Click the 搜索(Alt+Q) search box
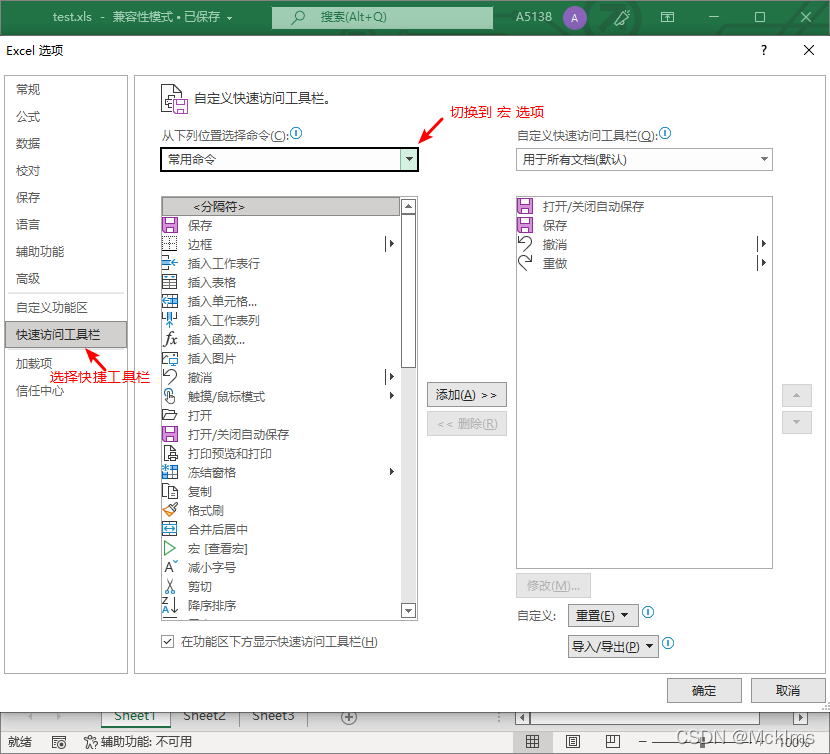 (x=382, y=17)
